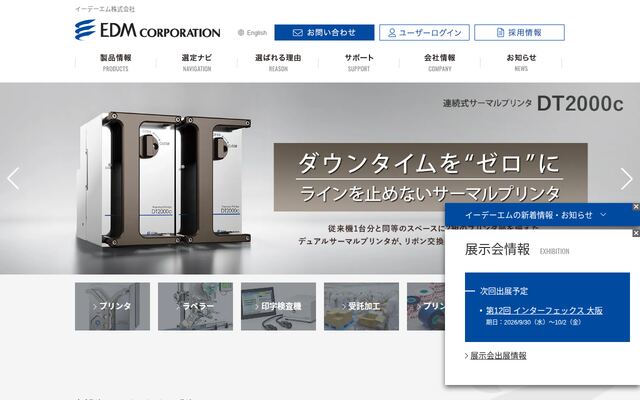Viewport: 640px width, 400px height.
Task: Open the ラベラー category thumbnail
Action: point(196,306)
